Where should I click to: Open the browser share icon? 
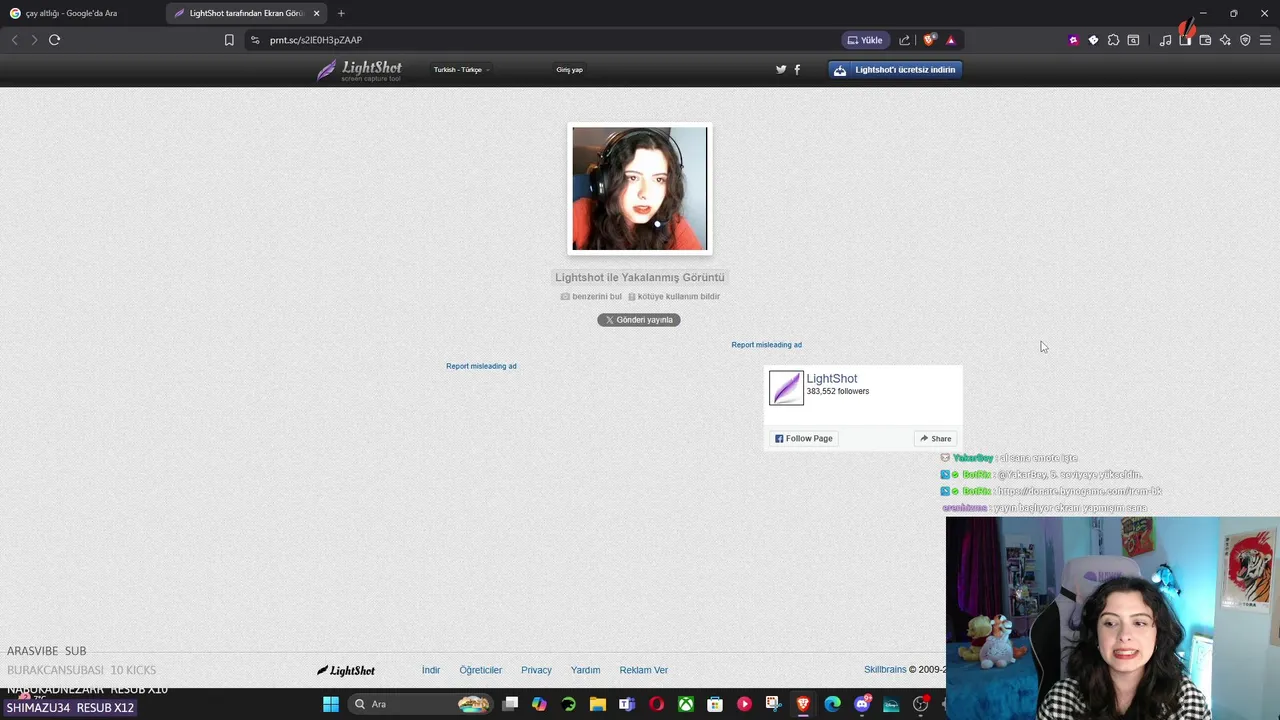coord(905,40)
